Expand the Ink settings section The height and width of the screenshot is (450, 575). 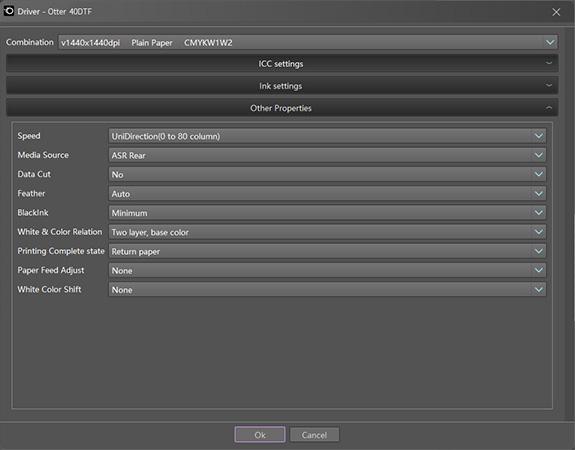282,86
